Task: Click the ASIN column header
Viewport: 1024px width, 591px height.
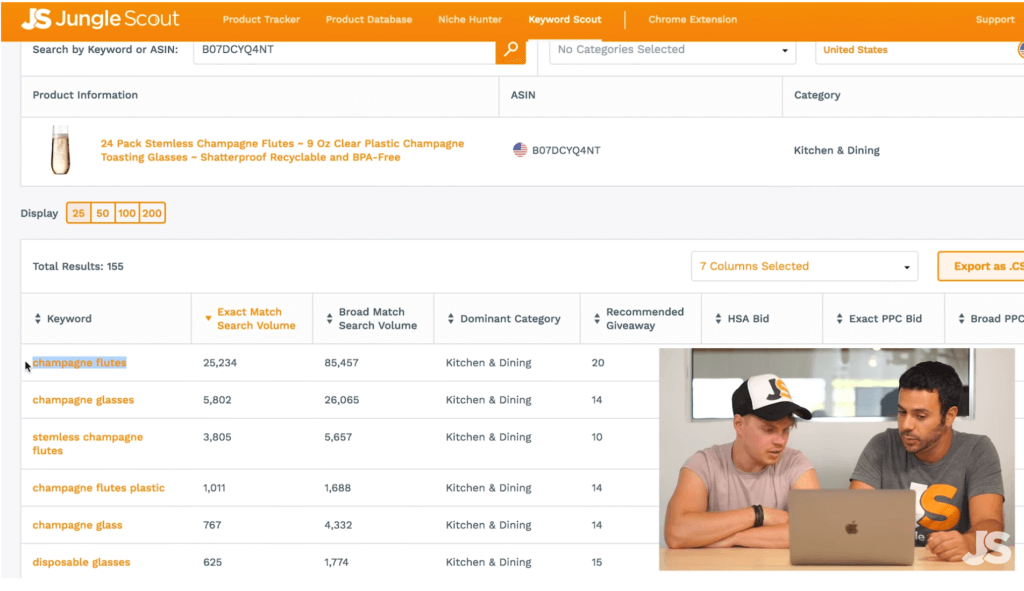Action: (522, 95)
